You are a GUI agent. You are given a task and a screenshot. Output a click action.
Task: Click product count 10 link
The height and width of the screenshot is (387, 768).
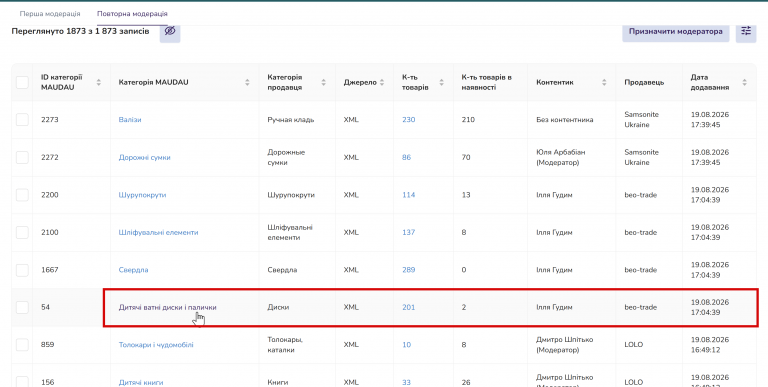[x=407, y=345]
